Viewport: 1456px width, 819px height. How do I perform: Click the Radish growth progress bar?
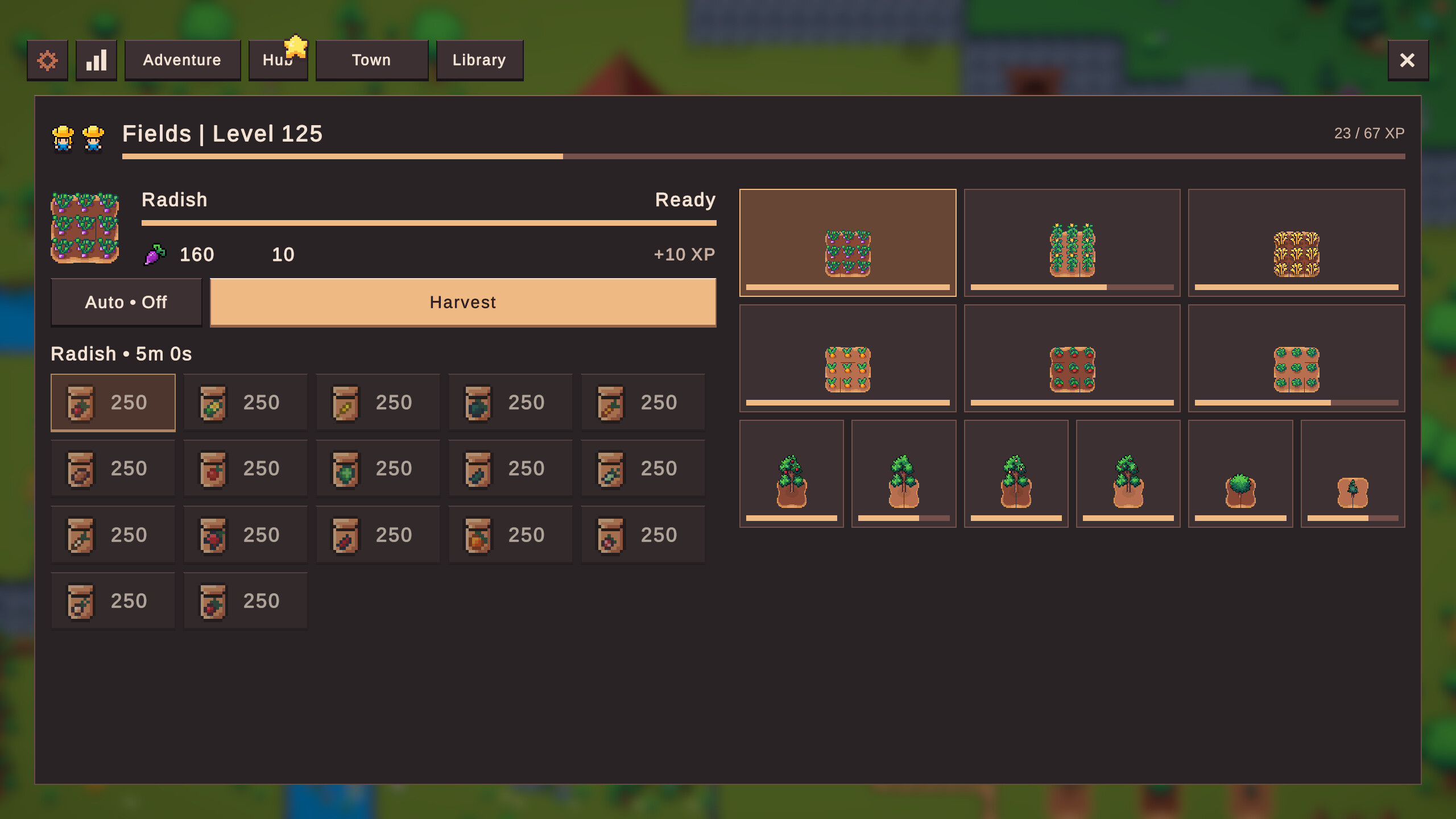429,223
